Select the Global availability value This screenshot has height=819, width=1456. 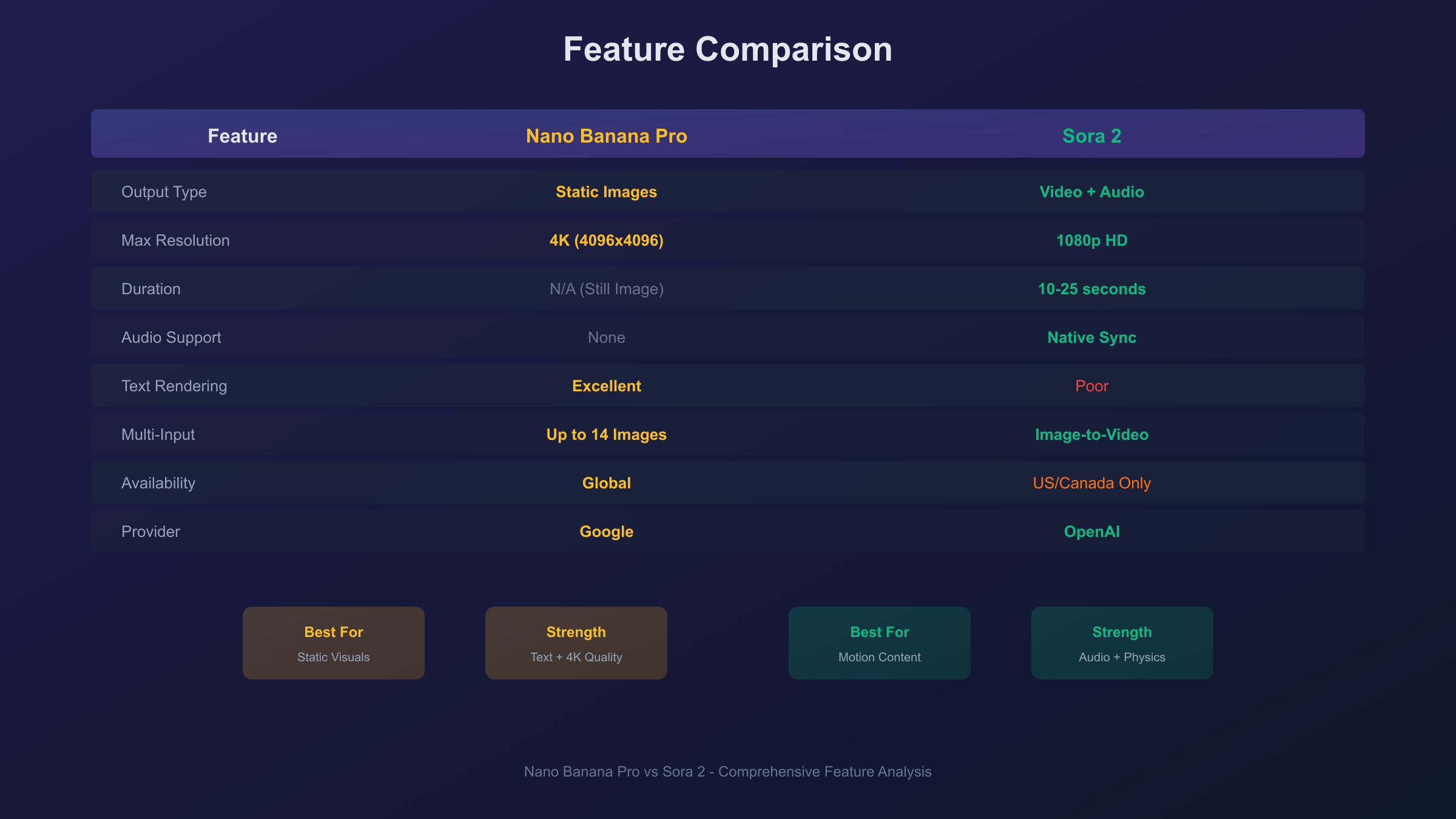click(x=606, y=482)
